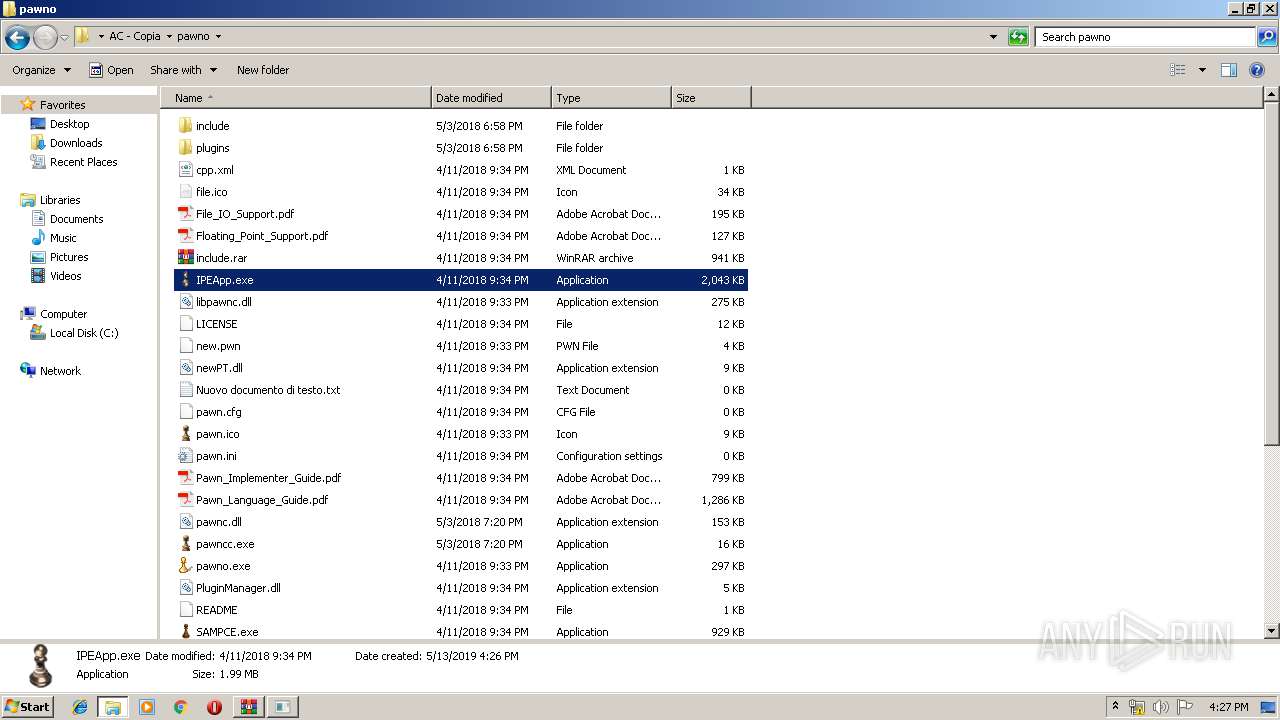Open Opera from the taskbar
Image resolution: width=1280 pixels, height=720 pixels.
click(x=214, y=707)
